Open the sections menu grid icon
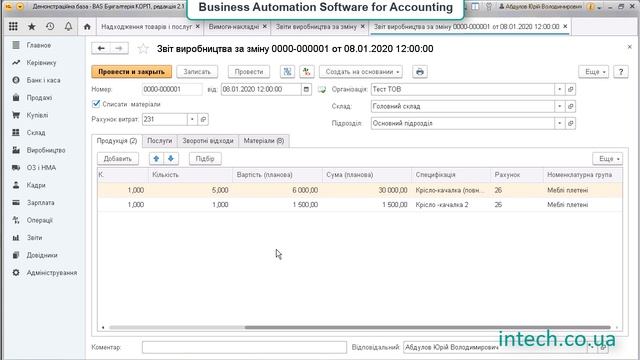Viewport: 640px width, 360px height. click(x=13, y=27)
